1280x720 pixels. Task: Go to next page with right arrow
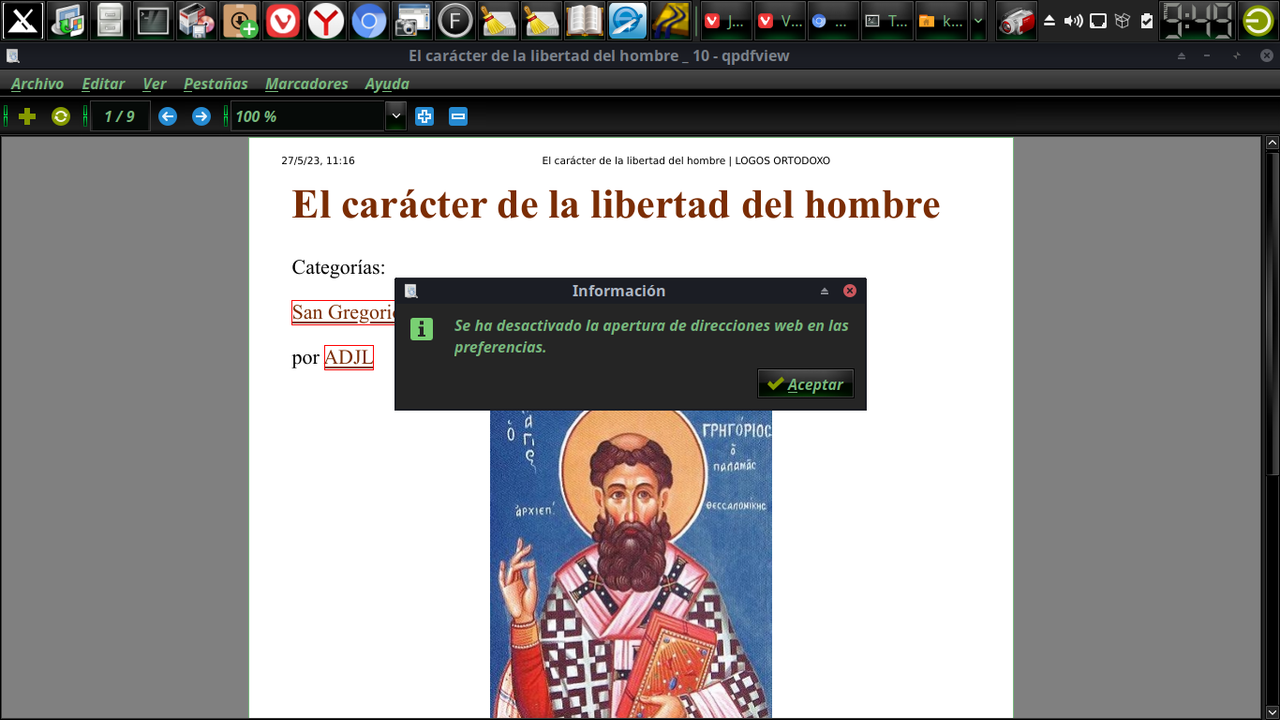[x=201, y=117]
